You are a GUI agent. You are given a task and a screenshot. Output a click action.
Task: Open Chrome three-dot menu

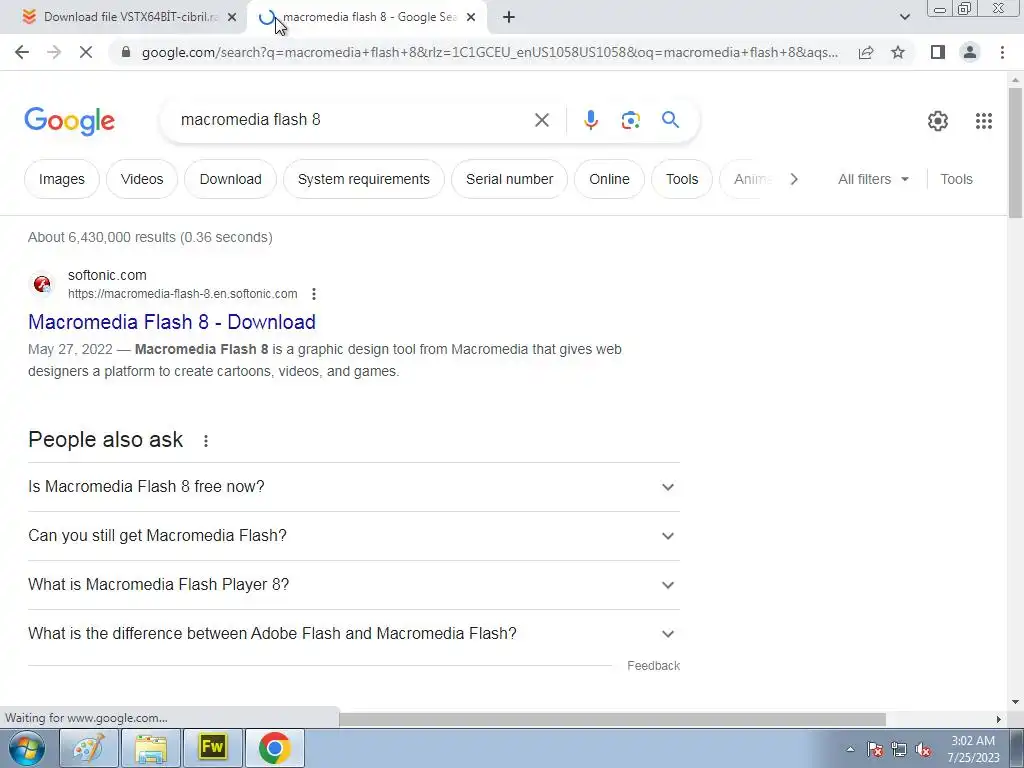coord(1002,52)
